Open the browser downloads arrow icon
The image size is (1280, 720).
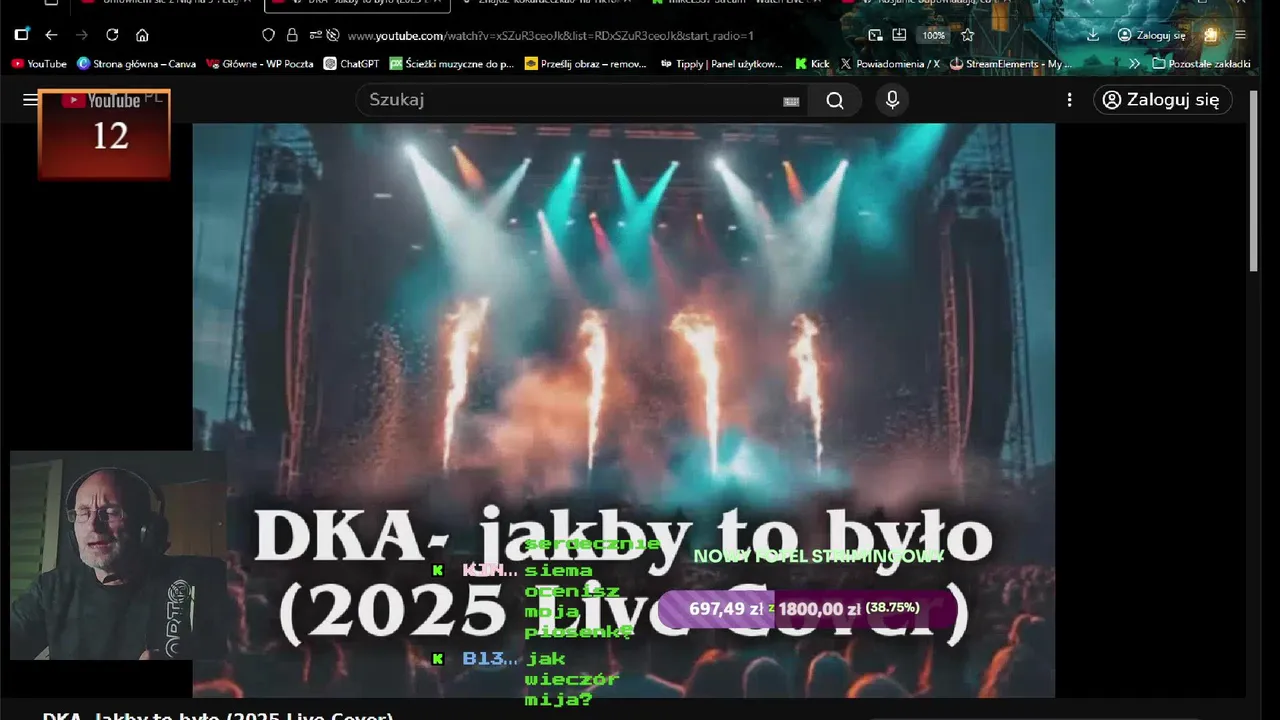(x=1093, y=35)
